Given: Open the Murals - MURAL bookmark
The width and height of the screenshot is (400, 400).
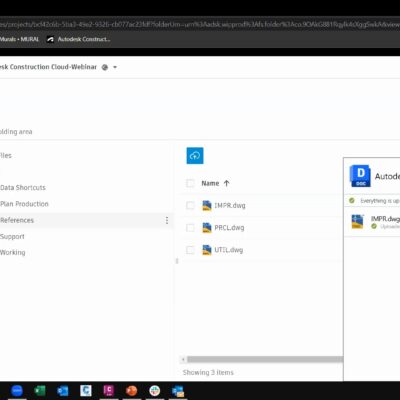Looking at the screenshot, I should (x=19, y=39).
